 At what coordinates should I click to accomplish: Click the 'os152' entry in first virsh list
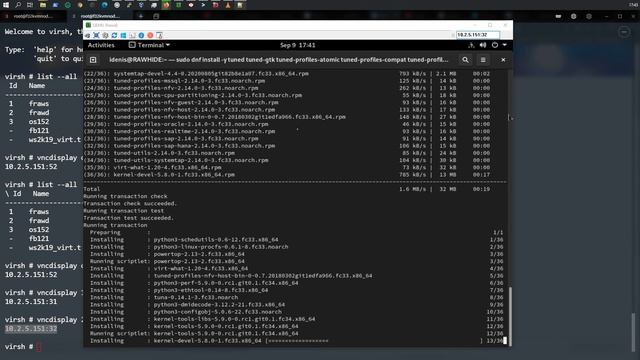pos(39,122)
